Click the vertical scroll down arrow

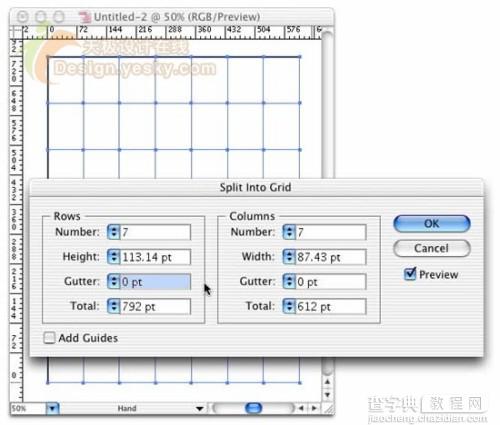coord(328,395)
